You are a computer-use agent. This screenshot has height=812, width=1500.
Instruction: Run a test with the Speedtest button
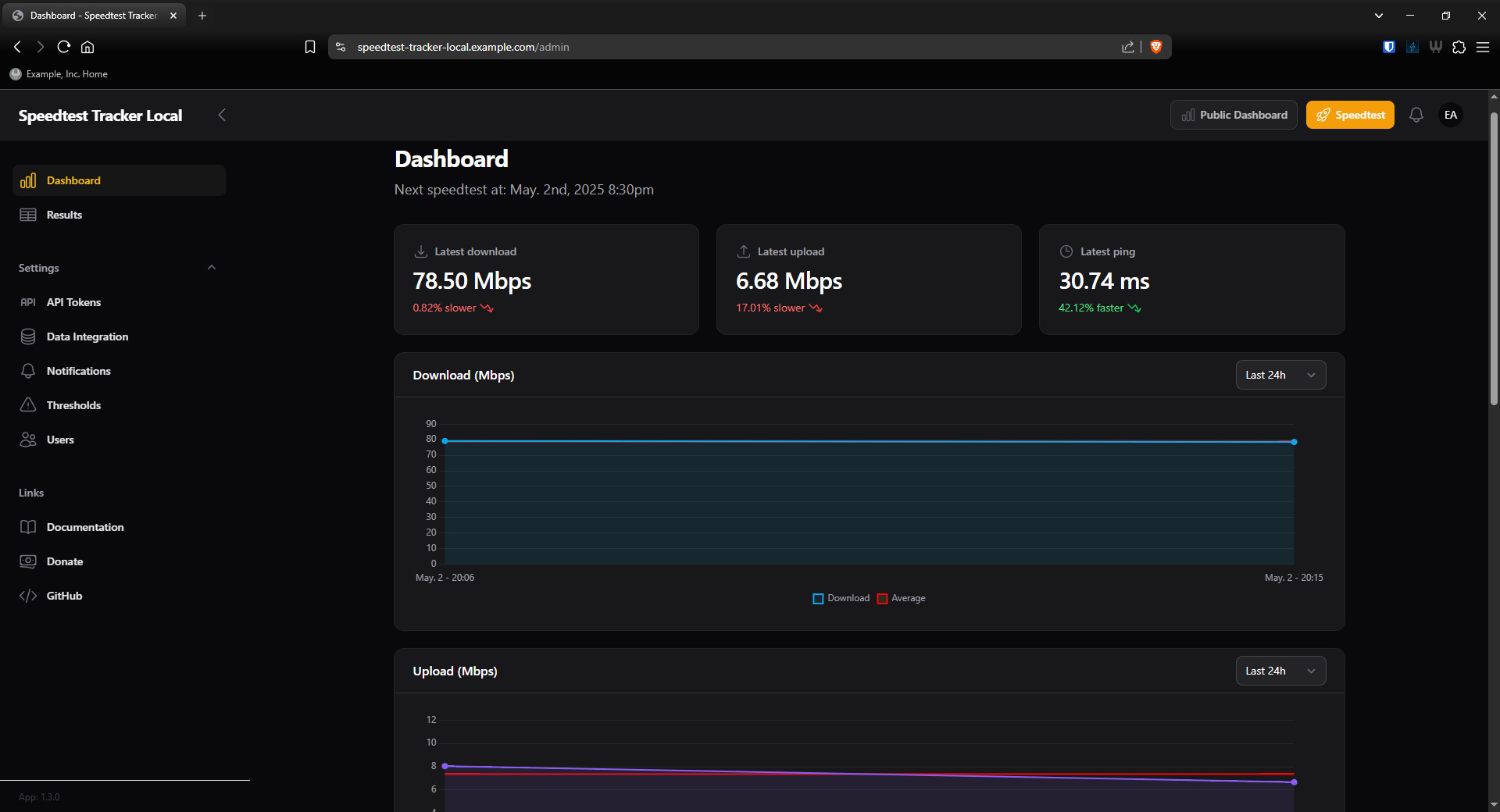coord(1349,115)
